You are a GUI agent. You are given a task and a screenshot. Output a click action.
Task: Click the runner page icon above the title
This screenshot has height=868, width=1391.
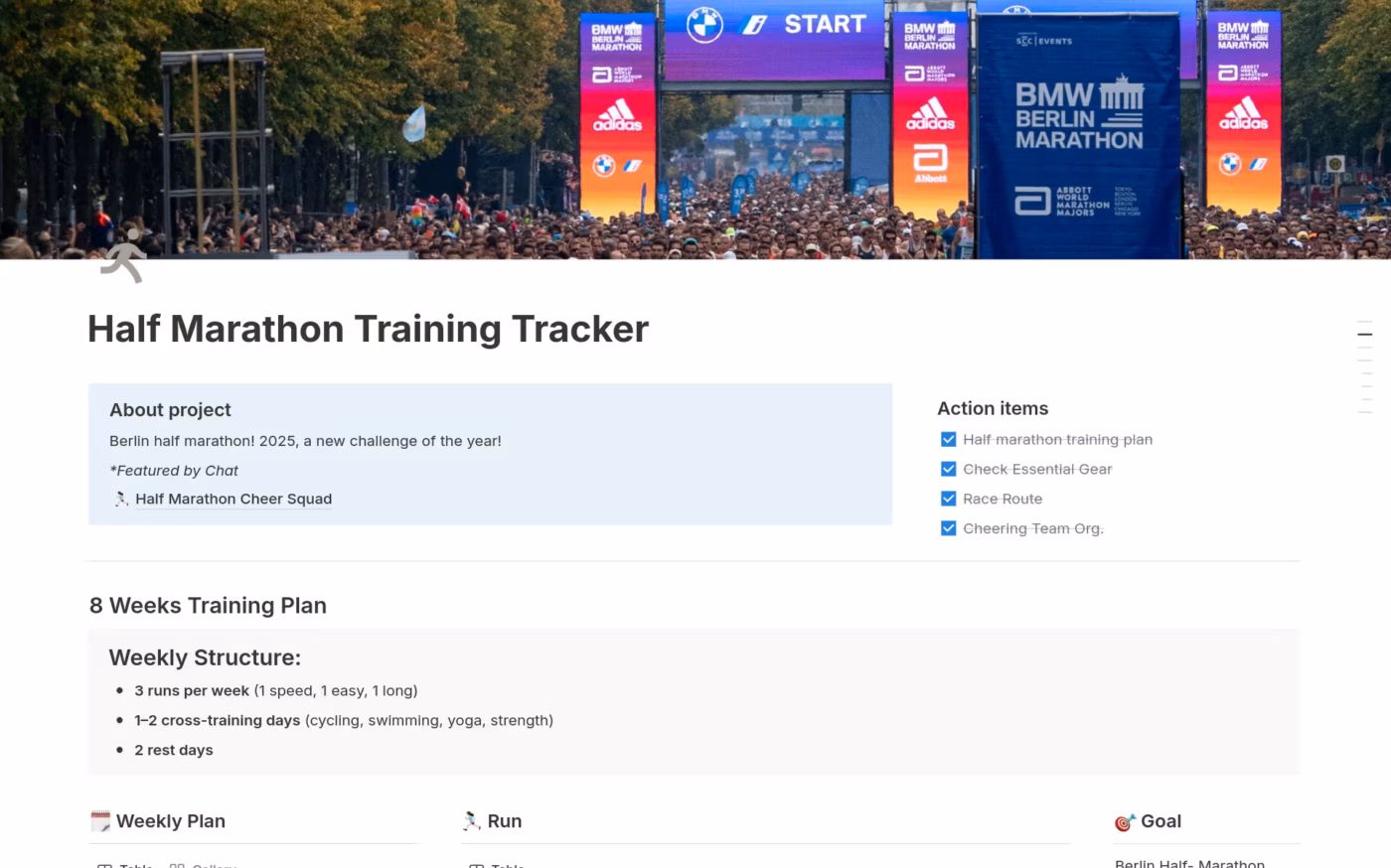[x=123, y=256]
